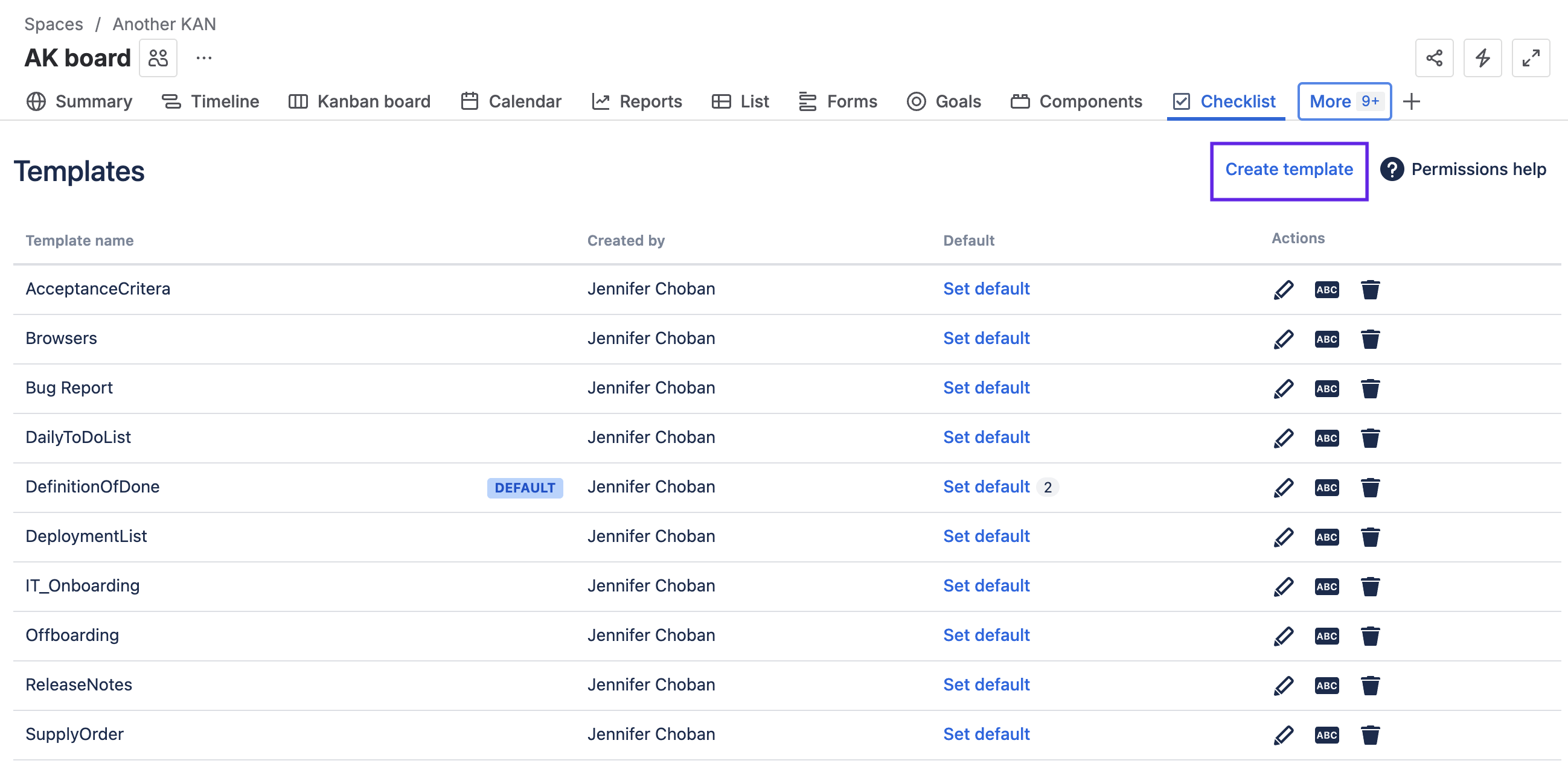Viewport: 1568px width, 784px height.
Task: Click the Create template button
Action: coord(1288,170)
